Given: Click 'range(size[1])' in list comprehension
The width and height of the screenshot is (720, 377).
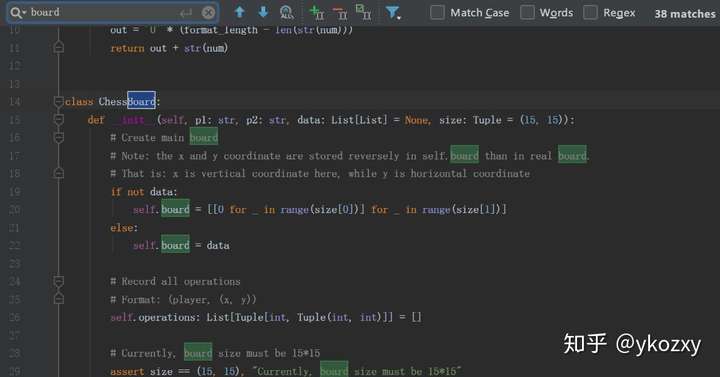Looking at the screenshot, I should click(461, 209).
